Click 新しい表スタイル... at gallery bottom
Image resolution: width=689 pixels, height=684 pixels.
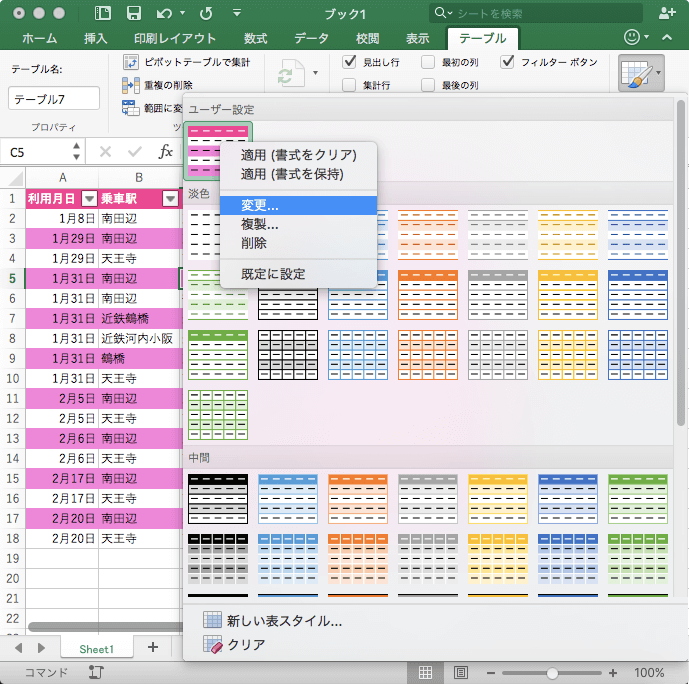click(284, 620)
